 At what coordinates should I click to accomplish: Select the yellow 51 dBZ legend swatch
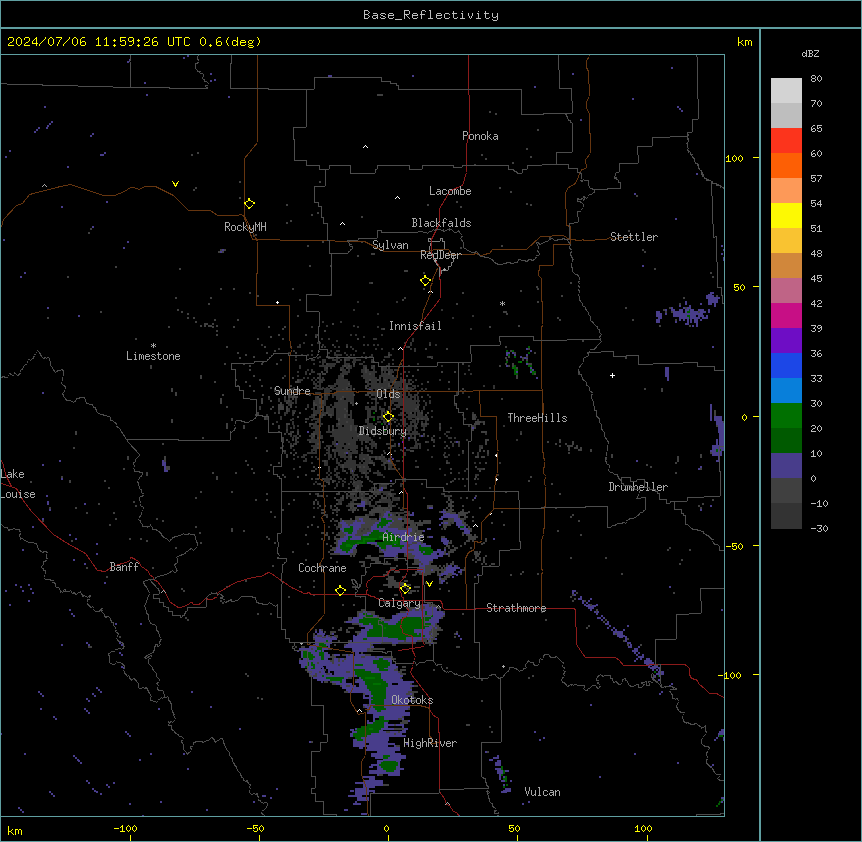pyautogui.click(x=786, y=215)
